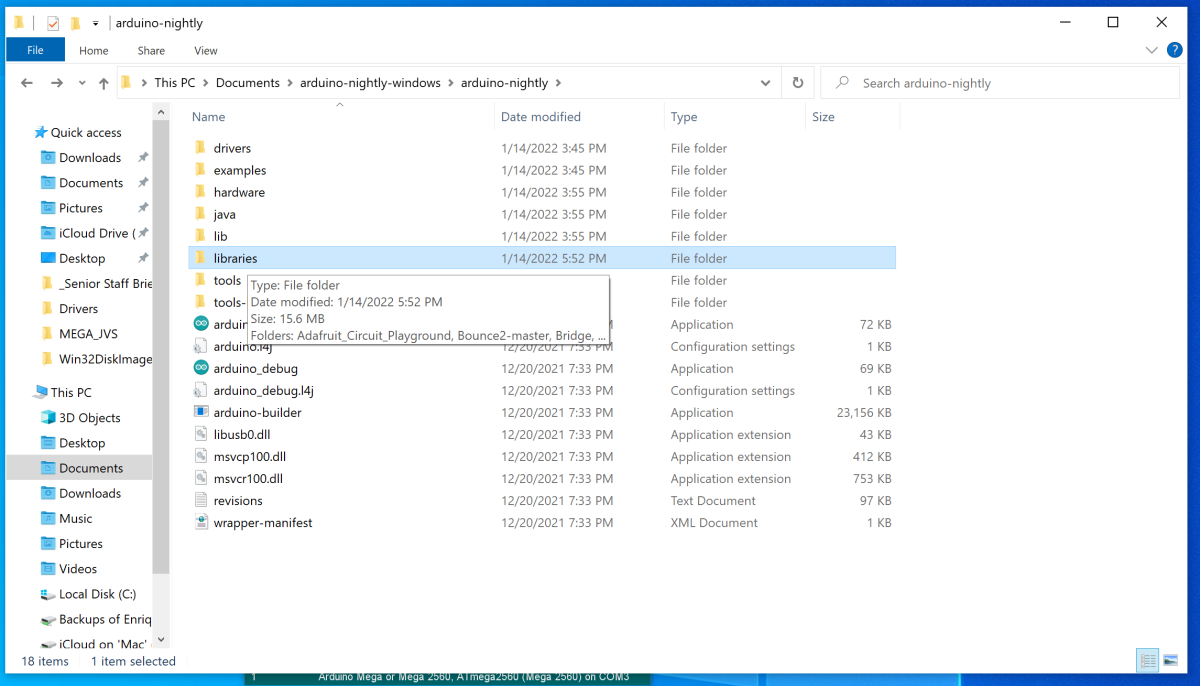This screenshot has height=686, width=1200.
Task: Select the hardware folder
Action: 541,192
